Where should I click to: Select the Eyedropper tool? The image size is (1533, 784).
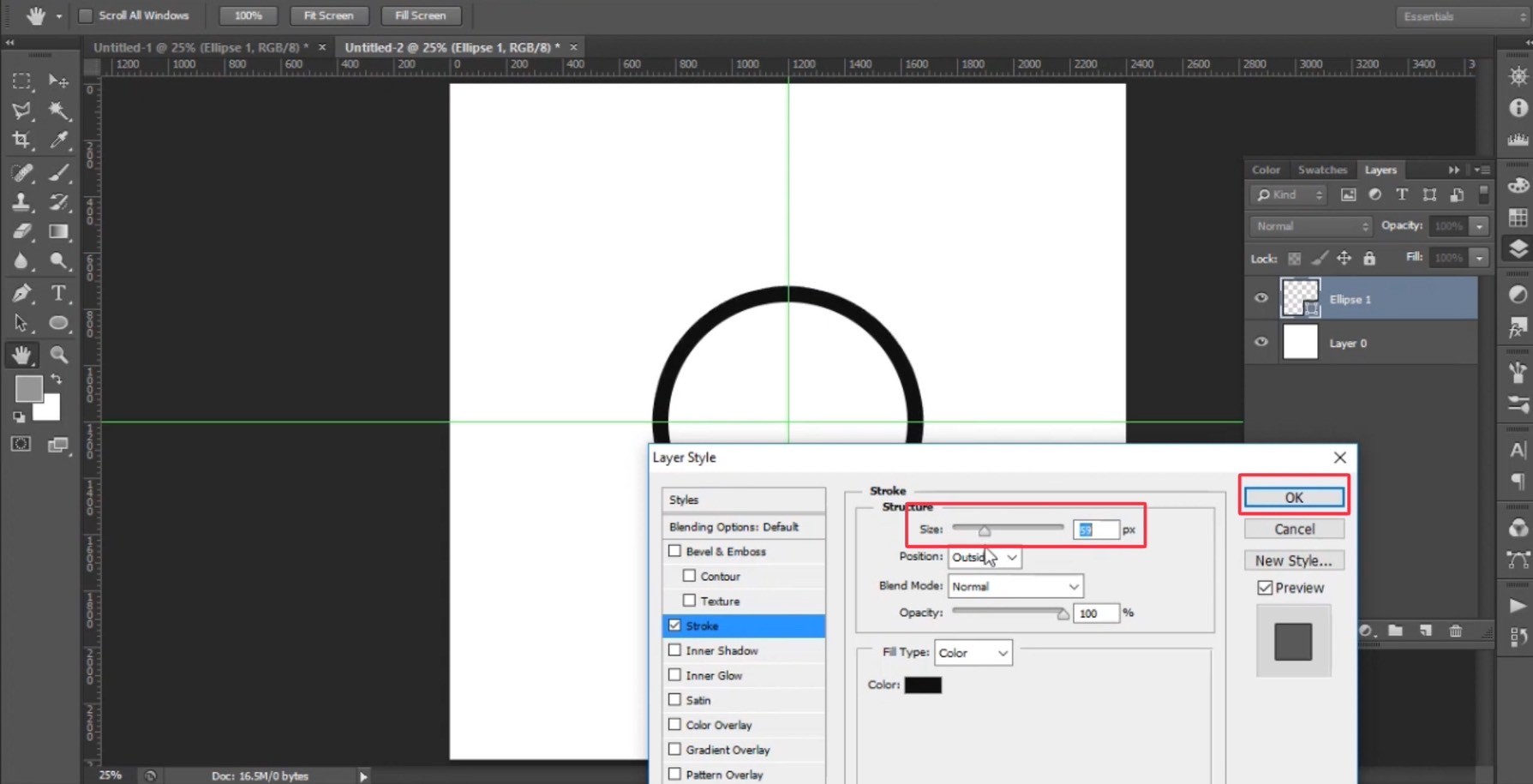pos(58,140)
